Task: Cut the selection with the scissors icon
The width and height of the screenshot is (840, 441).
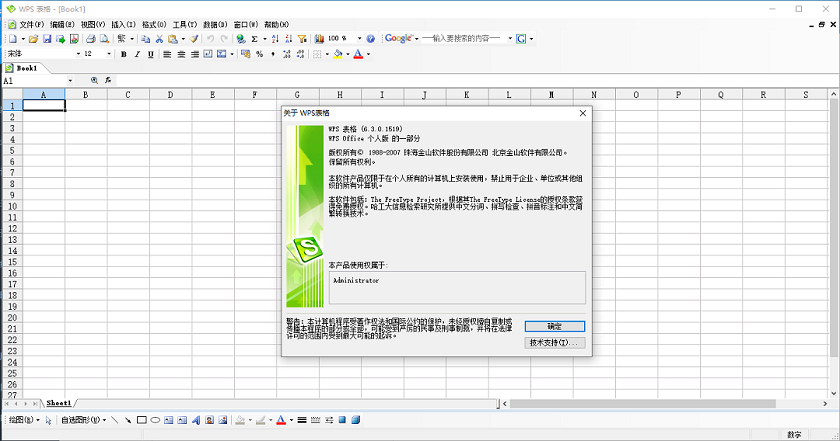Action: coord(159,39)
